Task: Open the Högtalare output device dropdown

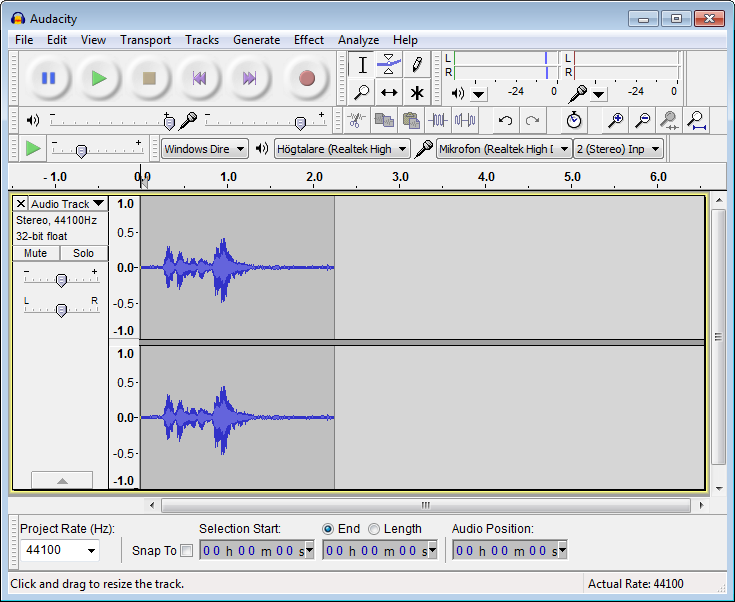Action: (x=342, y=149)
